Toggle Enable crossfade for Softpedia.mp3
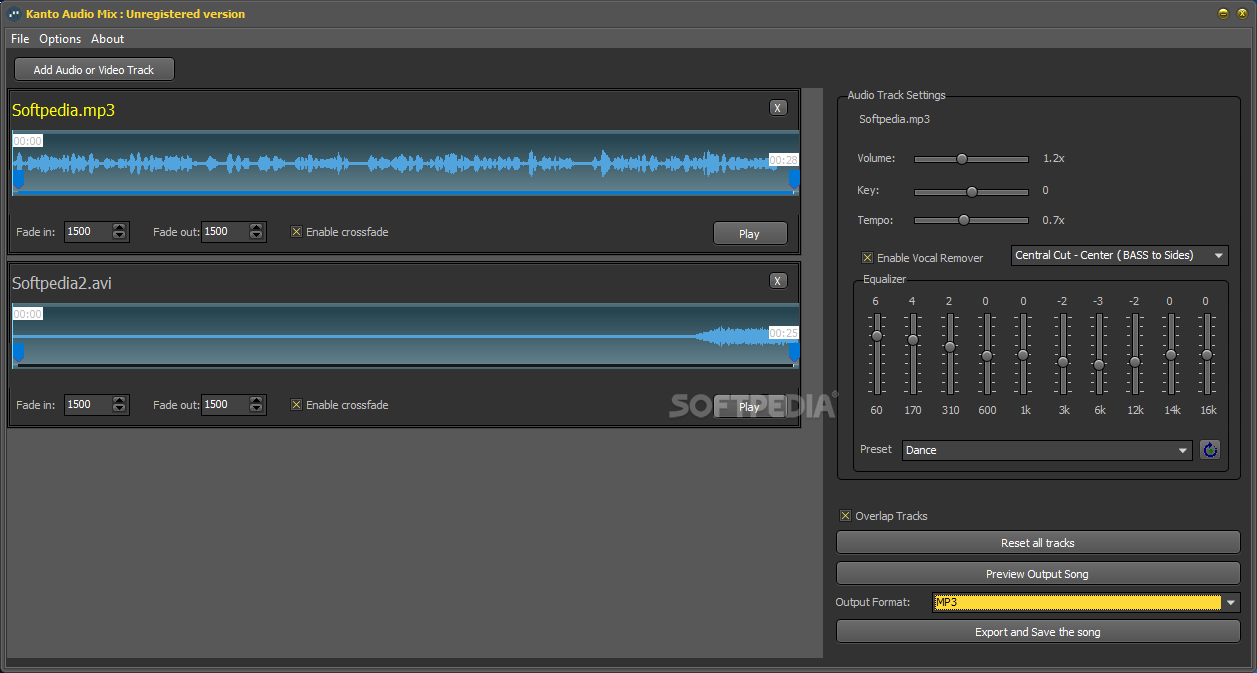This screenshot has width=1257, height=673. coord(296,232)
